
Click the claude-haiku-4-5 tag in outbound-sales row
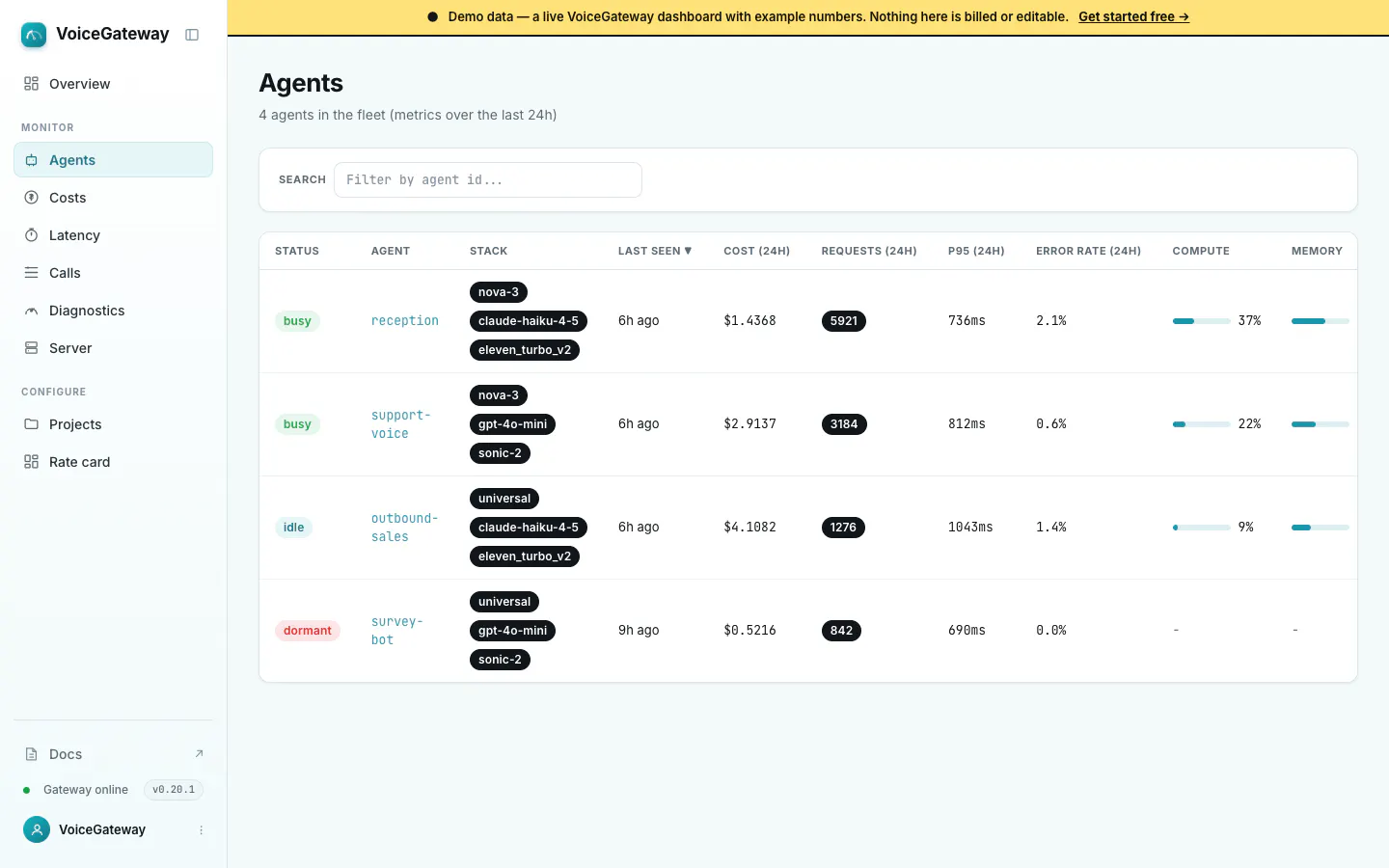[529, 528]
